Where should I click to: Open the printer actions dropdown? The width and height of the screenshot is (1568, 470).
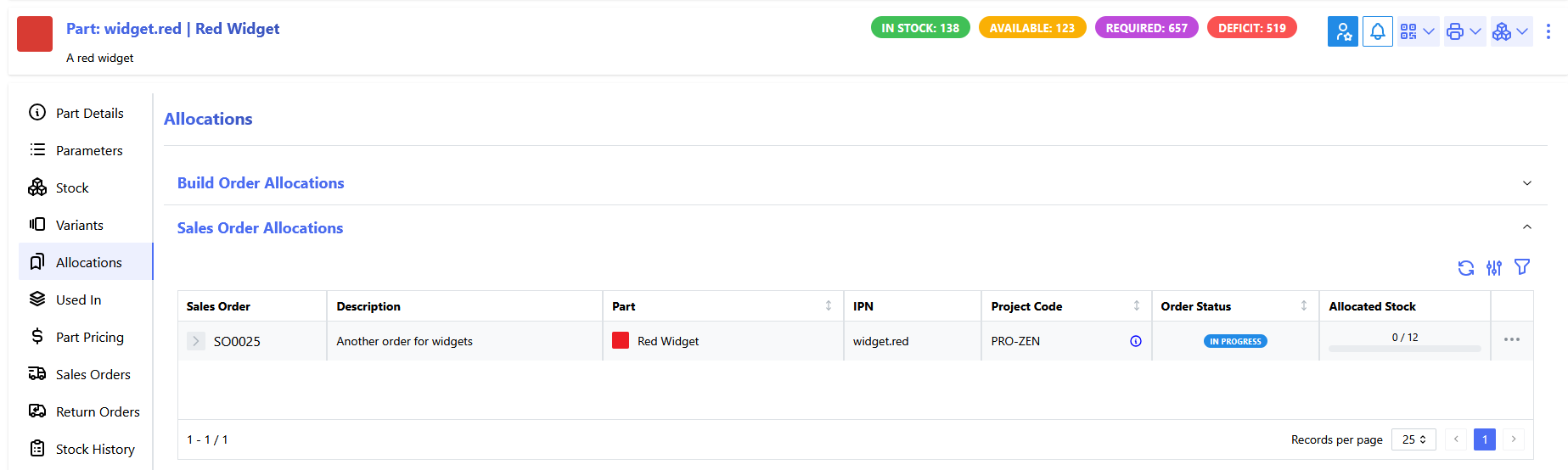(1464, 31)
